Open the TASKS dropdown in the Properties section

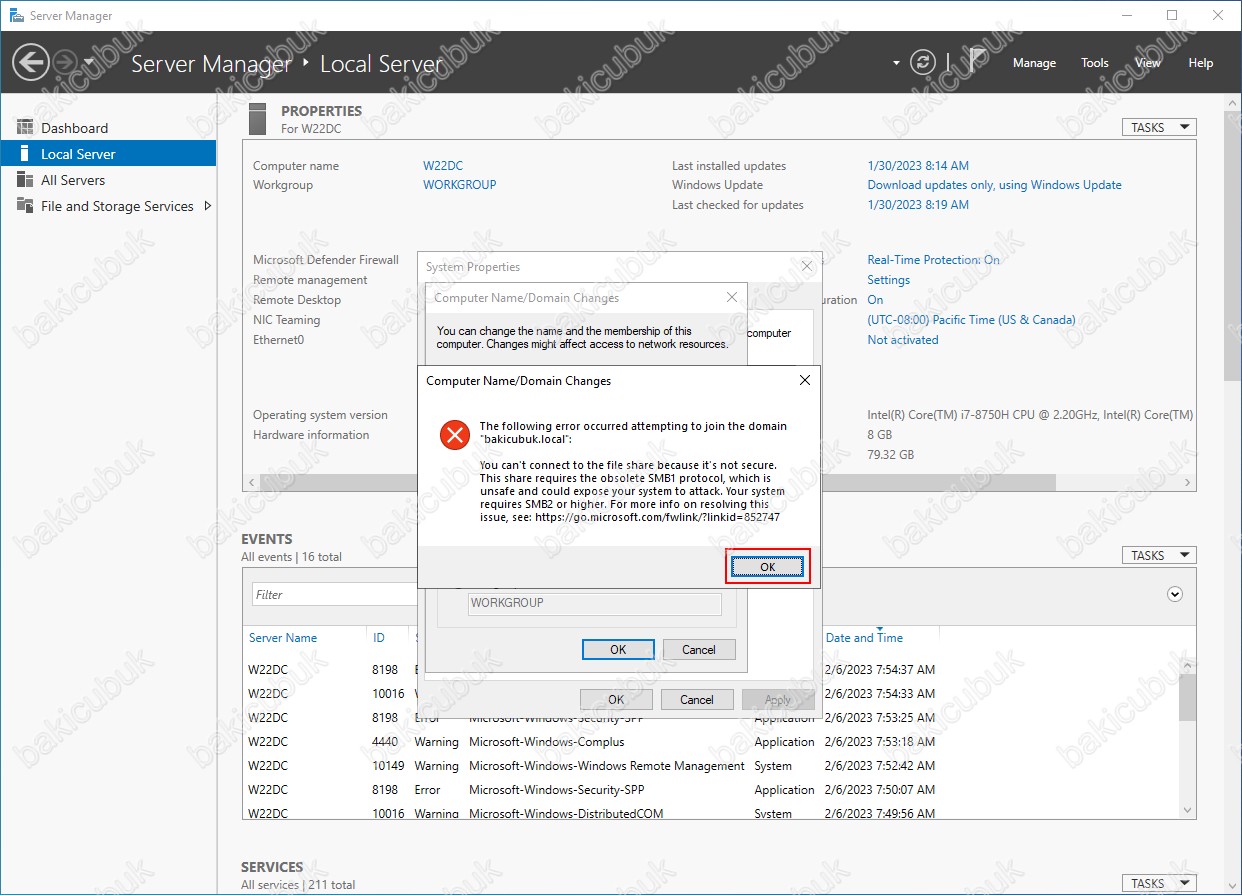point(1159,127)
